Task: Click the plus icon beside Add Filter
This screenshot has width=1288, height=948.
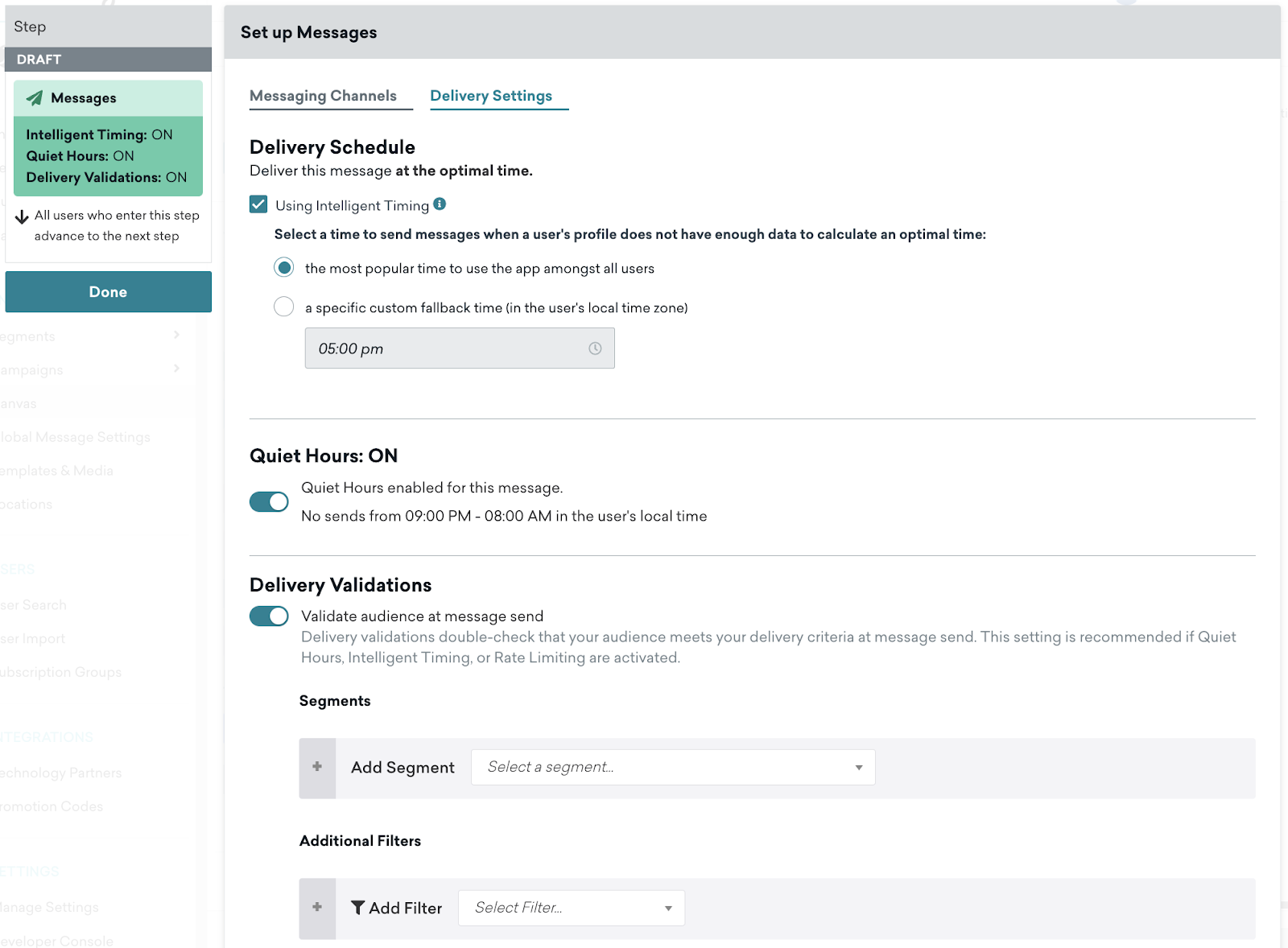Action: [317, 908]
